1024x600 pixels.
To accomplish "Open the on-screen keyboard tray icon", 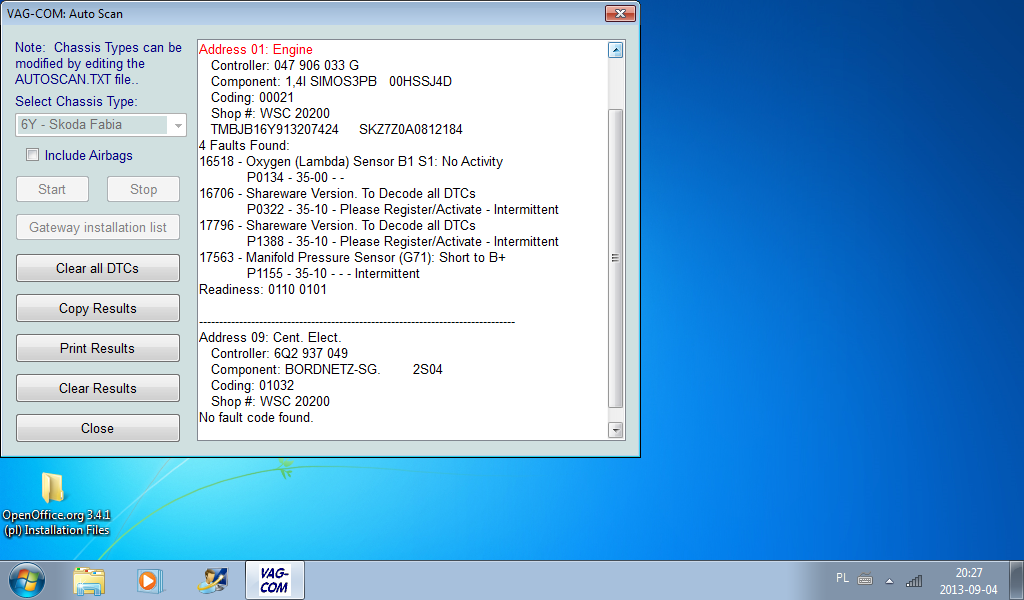I will point(865,579).
